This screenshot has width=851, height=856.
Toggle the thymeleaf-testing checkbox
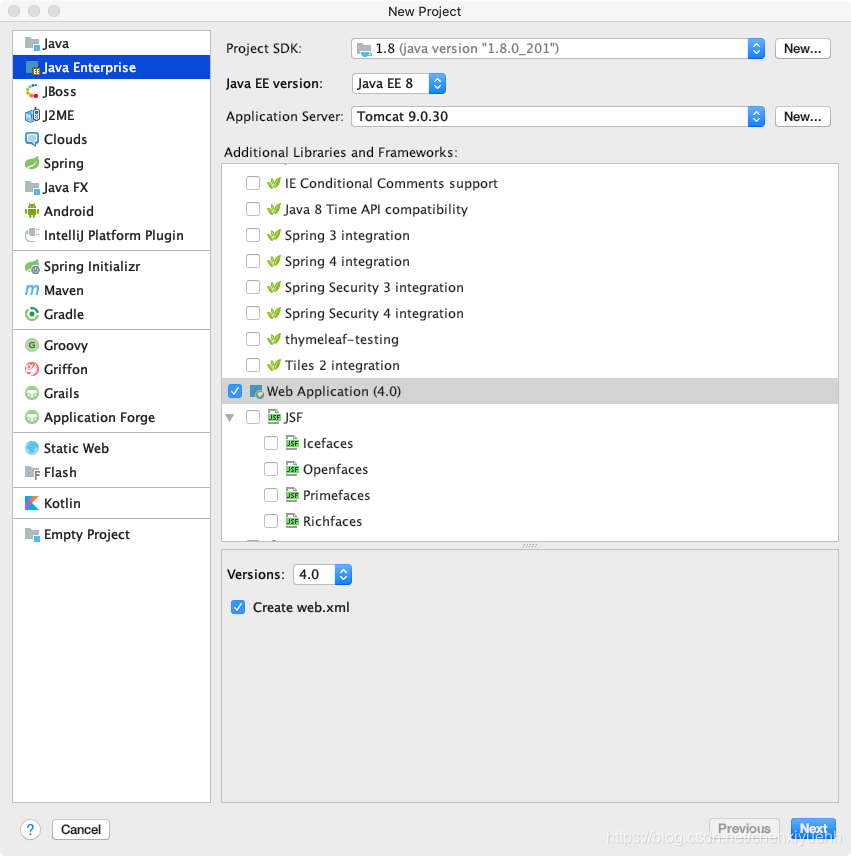[253, 339]
